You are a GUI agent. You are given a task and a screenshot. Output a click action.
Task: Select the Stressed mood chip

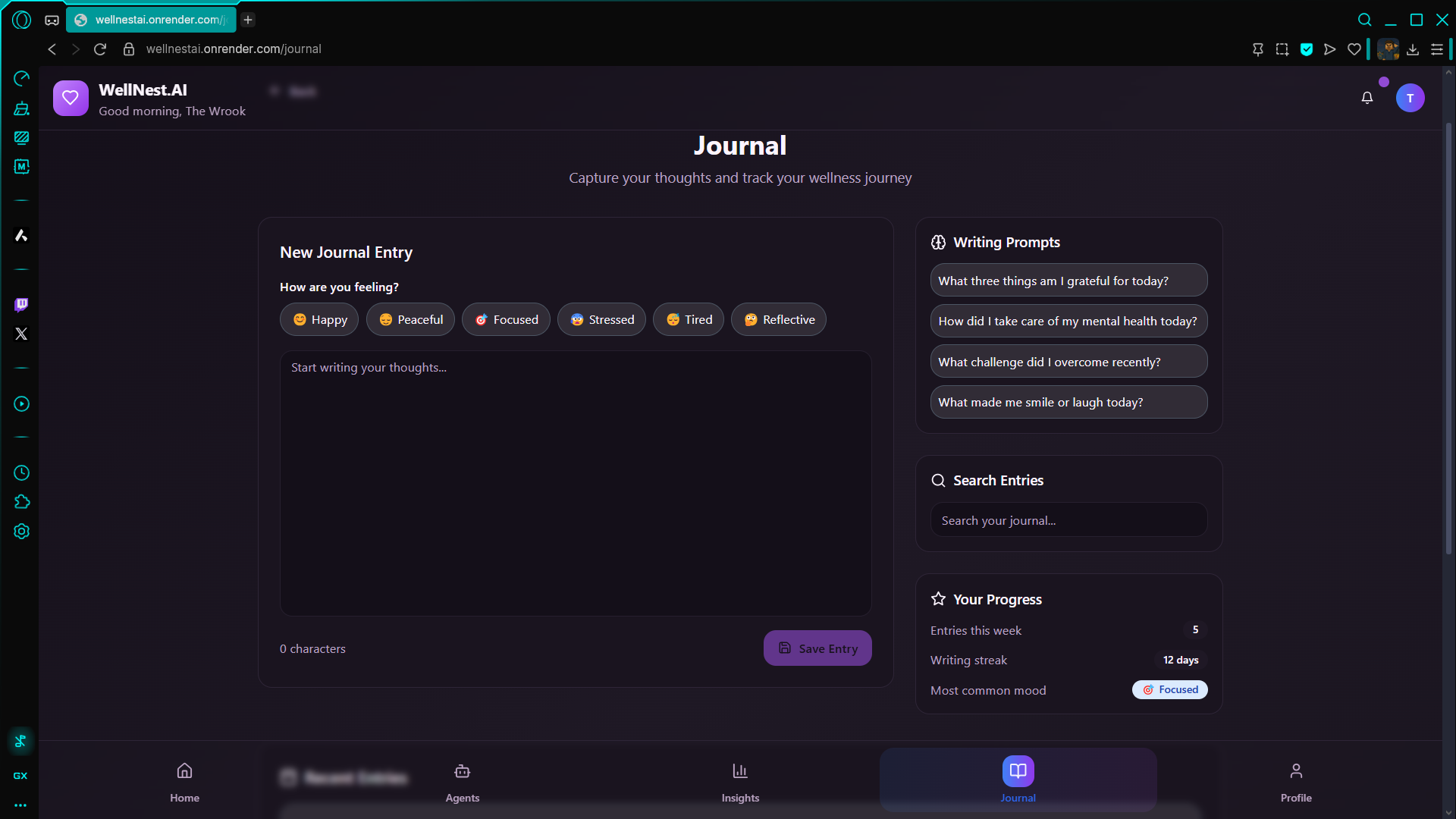click(x=601, y=319)
